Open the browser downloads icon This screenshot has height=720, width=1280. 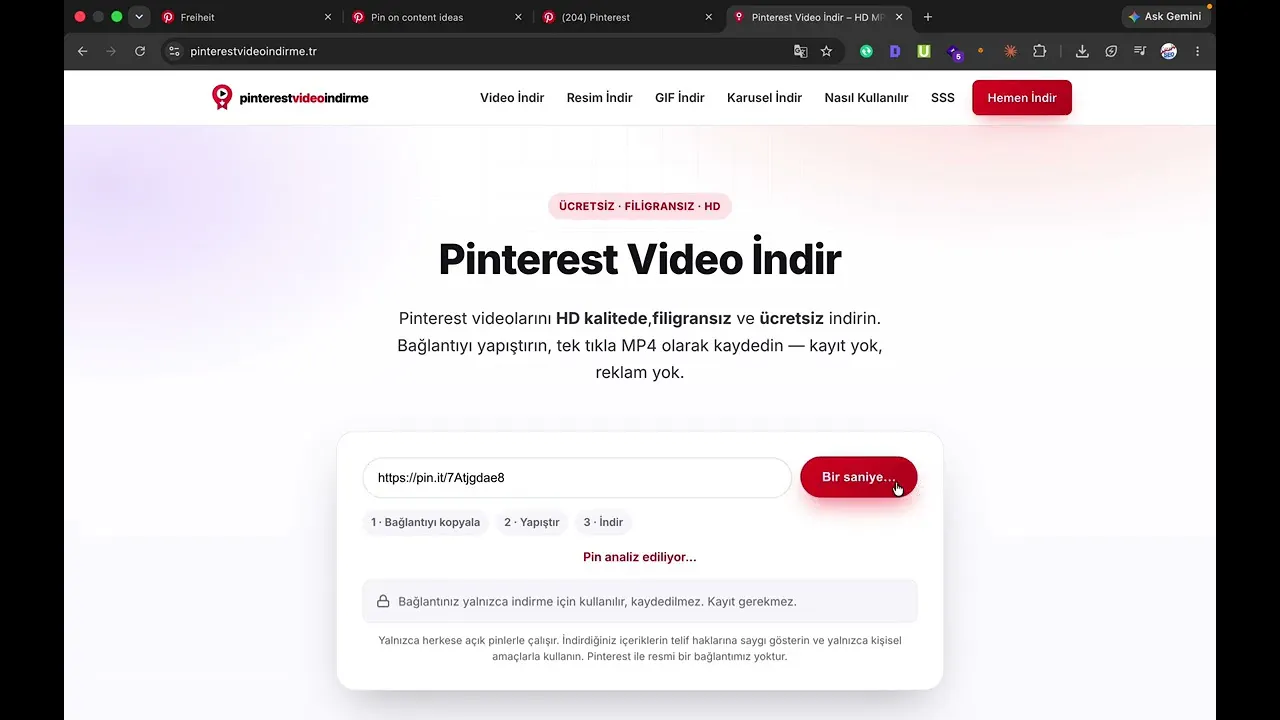coord(1082,51)
